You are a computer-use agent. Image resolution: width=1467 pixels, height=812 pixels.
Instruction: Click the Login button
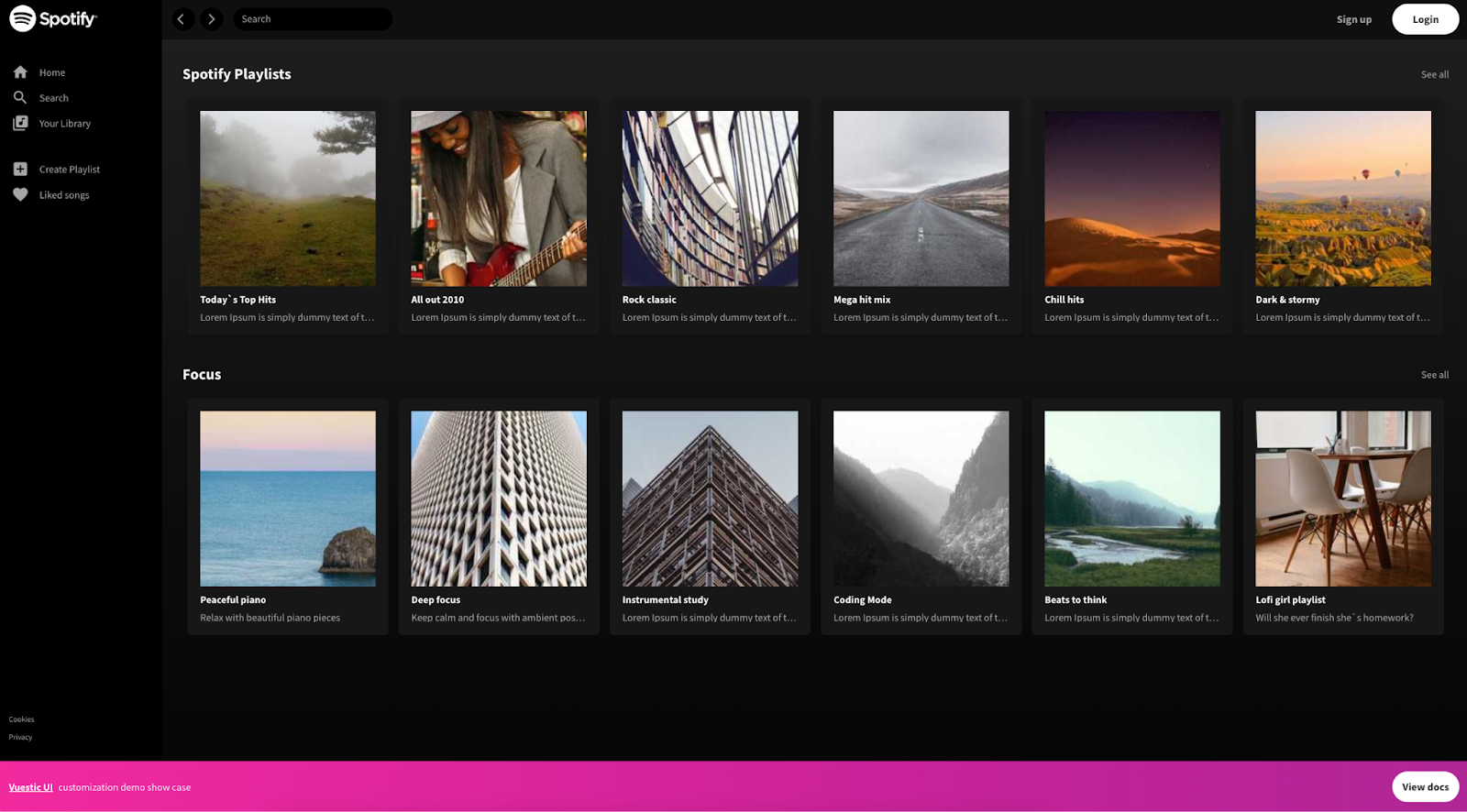[1425, 19]
